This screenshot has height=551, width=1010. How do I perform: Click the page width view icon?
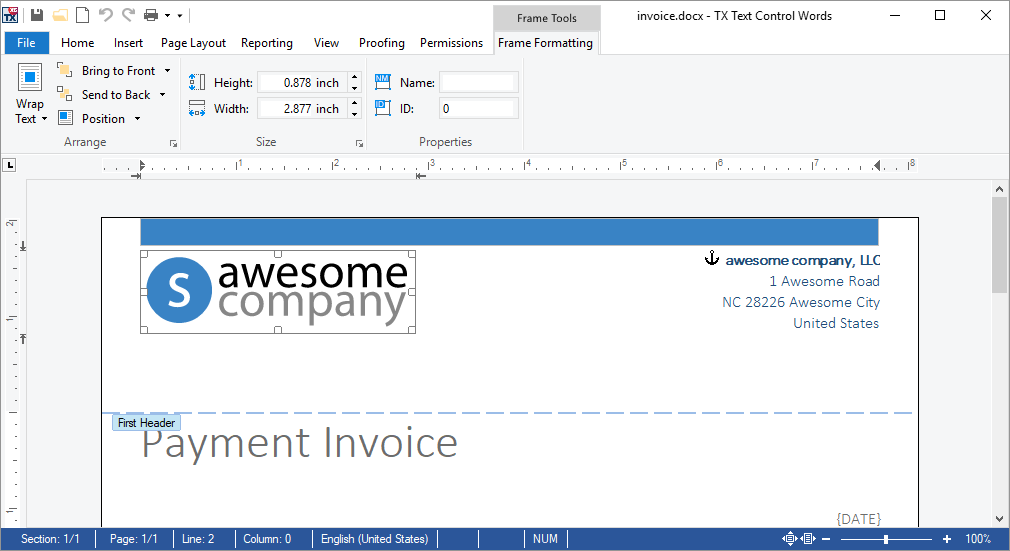(808, 539)
